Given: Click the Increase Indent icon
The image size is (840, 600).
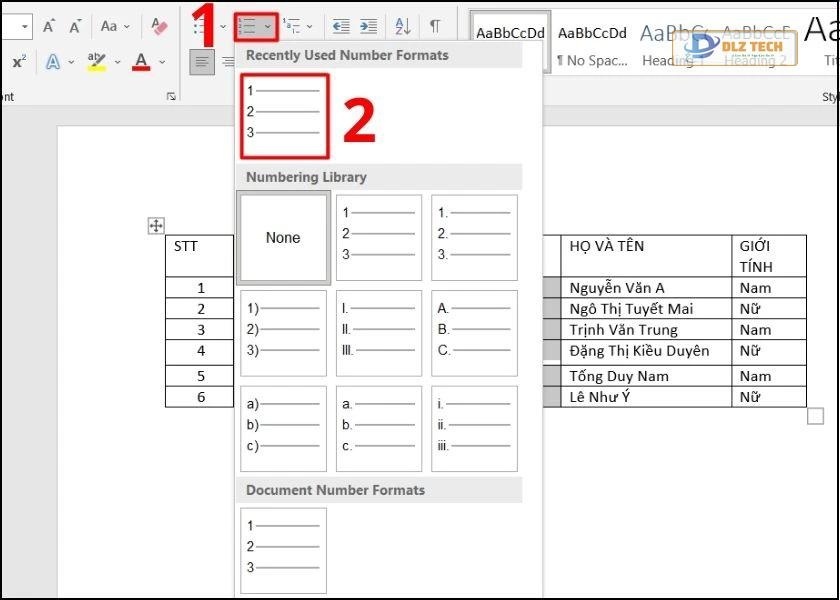Looking at the screenshot, I should click(369, 26).
